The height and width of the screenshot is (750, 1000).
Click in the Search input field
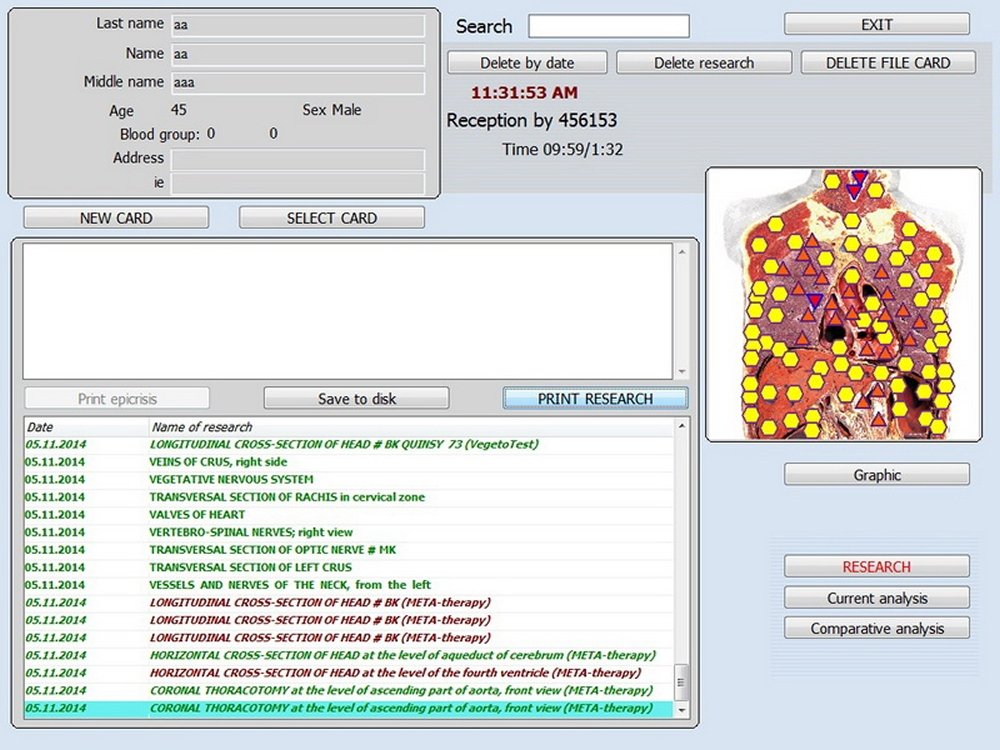pos(608,26)
